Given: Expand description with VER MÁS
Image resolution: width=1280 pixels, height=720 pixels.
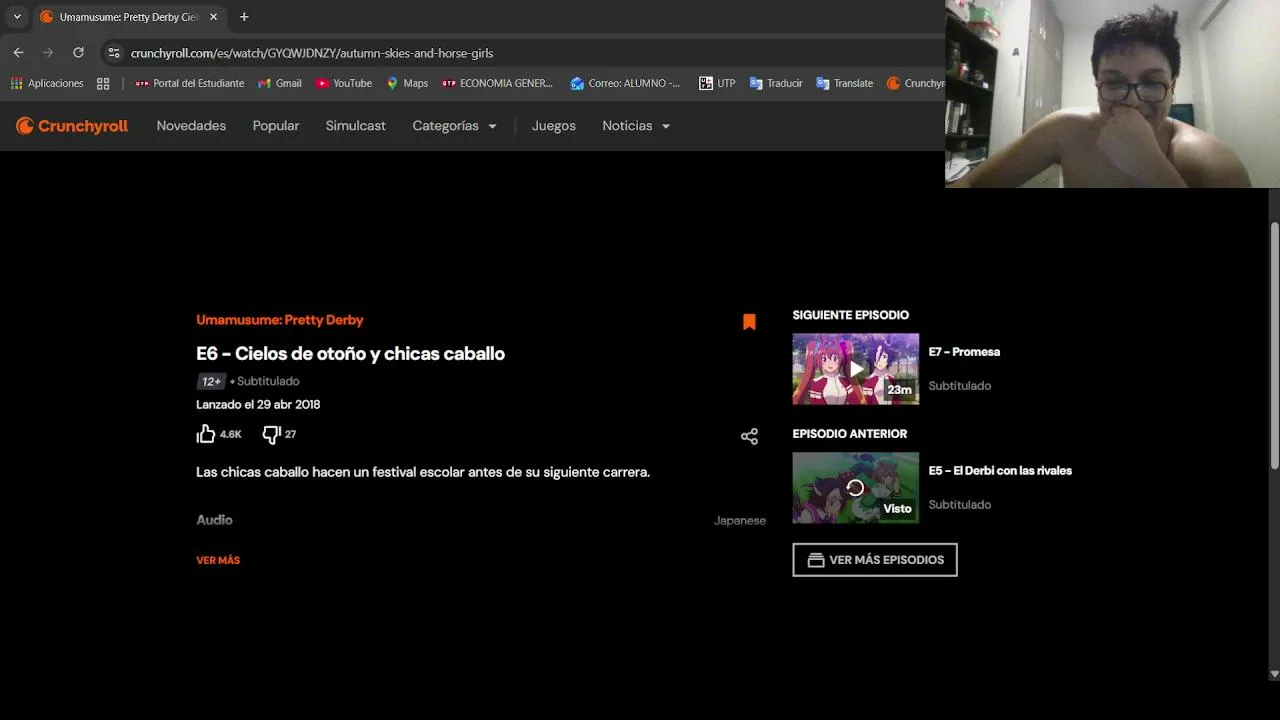Looking at the screenshot, I should pos(218,560).
